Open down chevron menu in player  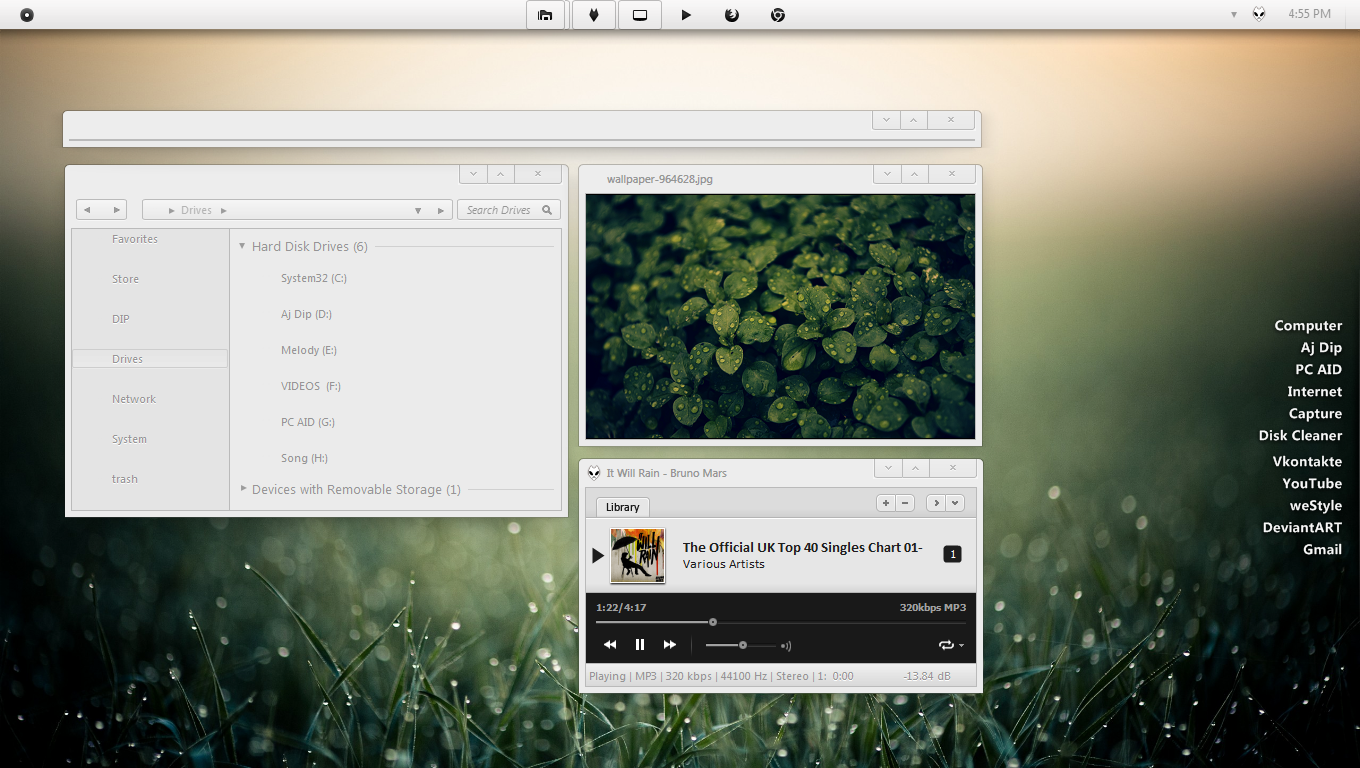(955, 503)
